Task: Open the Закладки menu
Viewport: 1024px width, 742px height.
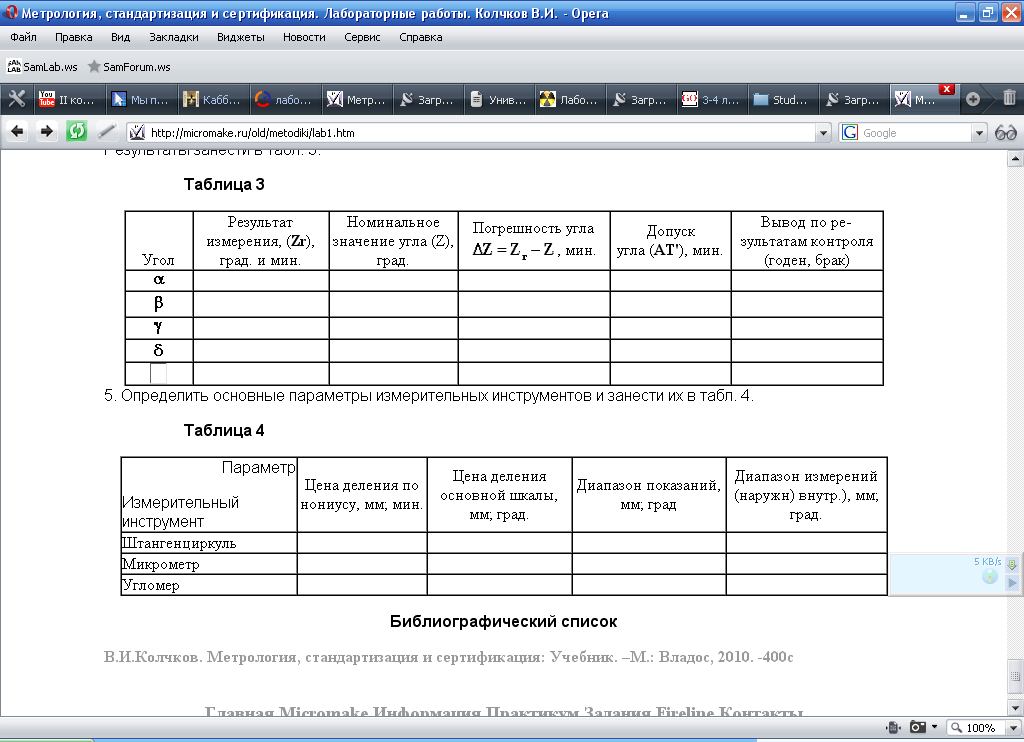Action: click(x=174, y=37)
